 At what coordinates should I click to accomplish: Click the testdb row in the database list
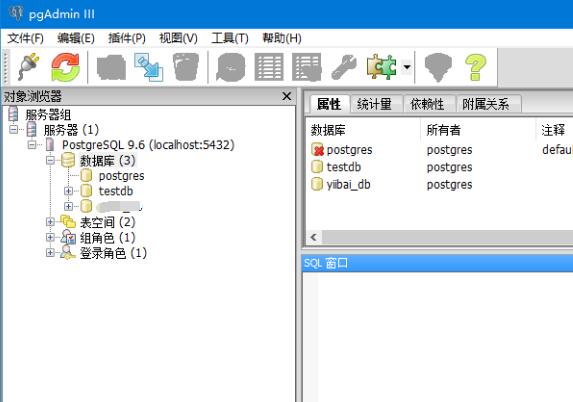[439, 167]
